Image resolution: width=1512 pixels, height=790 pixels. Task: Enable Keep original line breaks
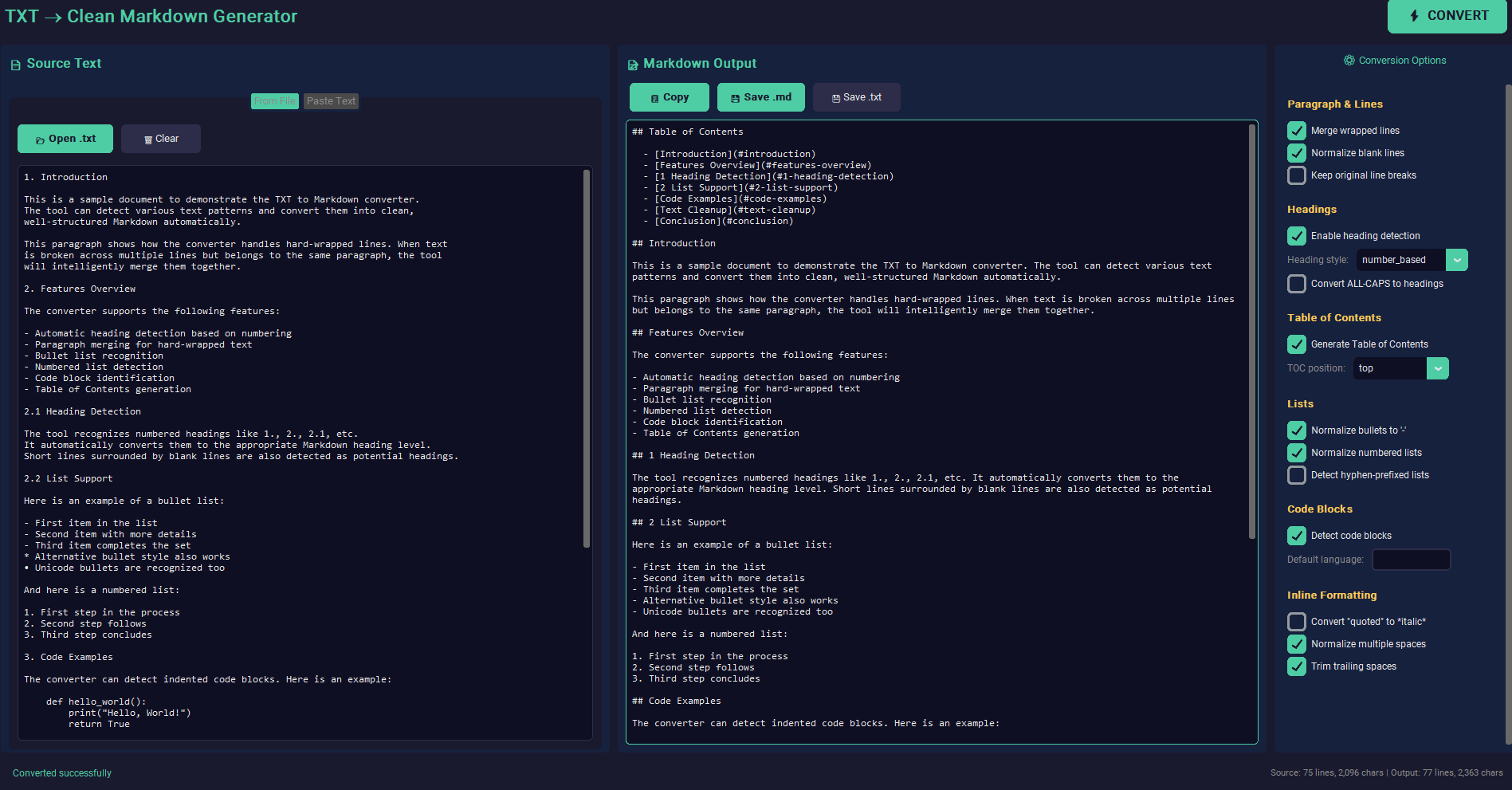pos(1297,175)
